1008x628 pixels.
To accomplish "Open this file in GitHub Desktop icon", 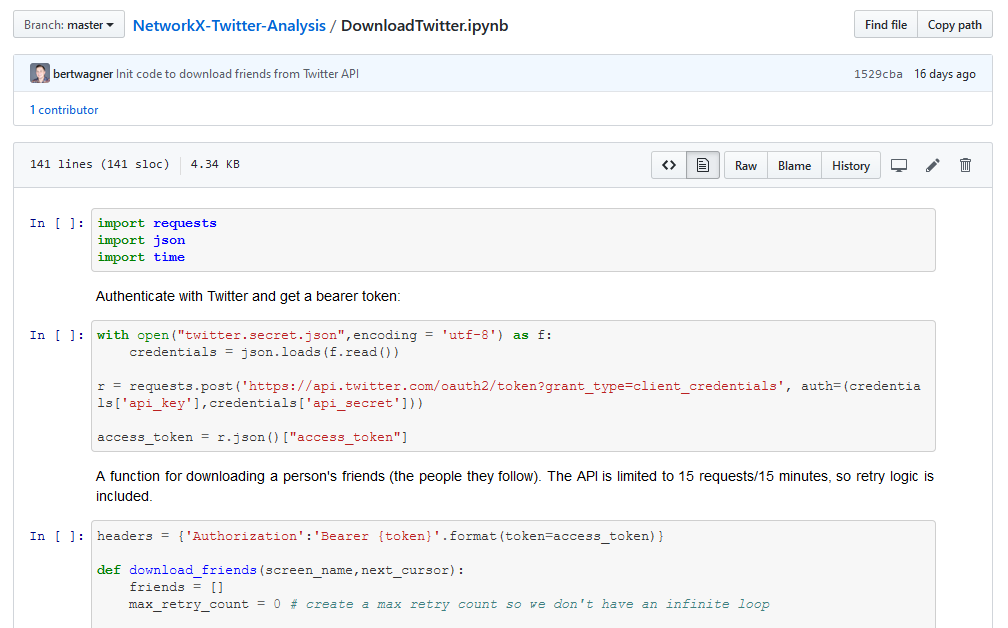I will (x=899, y=165).
